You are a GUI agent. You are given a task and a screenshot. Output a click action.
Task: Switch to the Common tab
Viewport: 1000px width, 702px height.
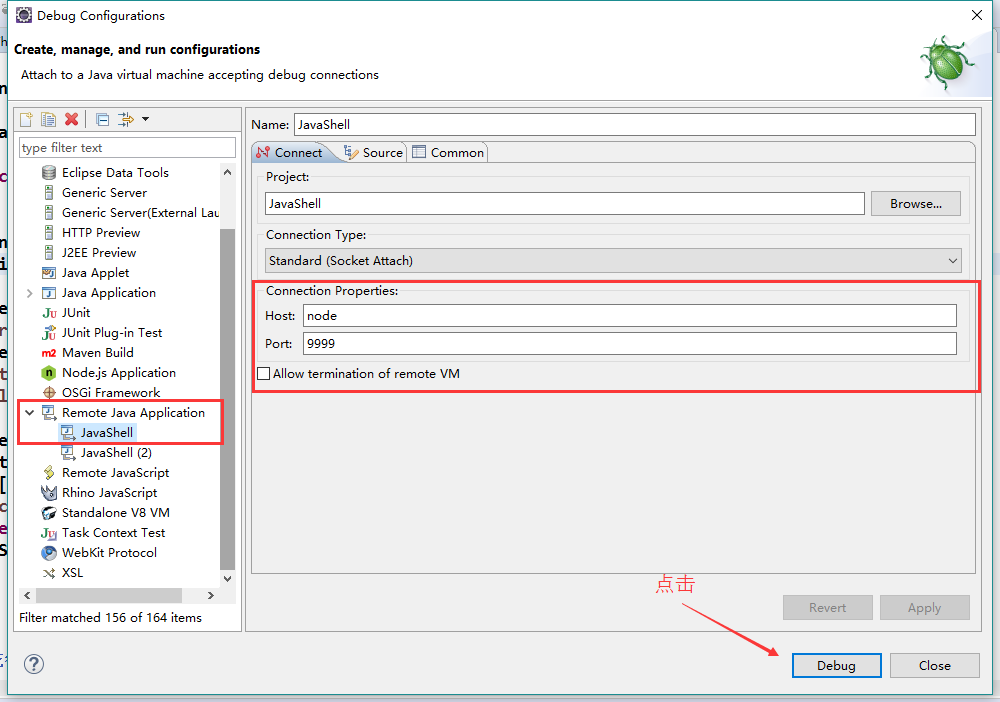pos(448,153)
